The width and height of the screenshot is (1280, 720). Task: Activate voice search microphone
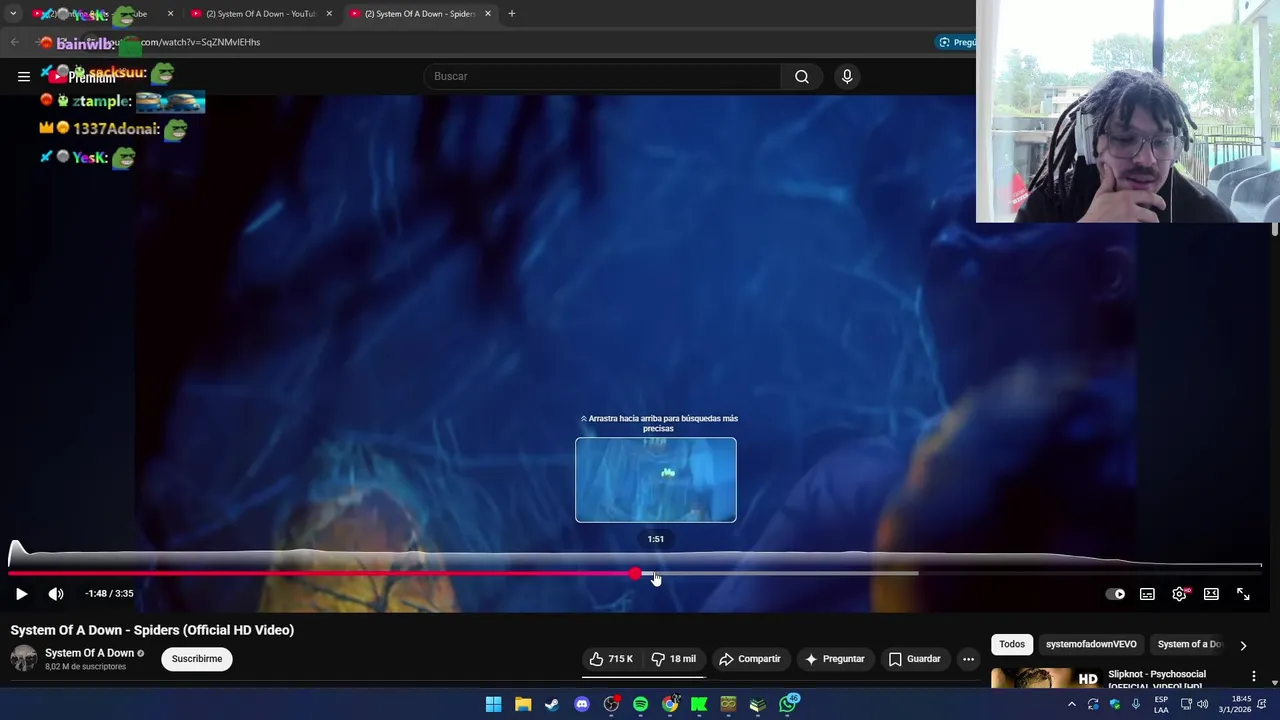(847, 76)
